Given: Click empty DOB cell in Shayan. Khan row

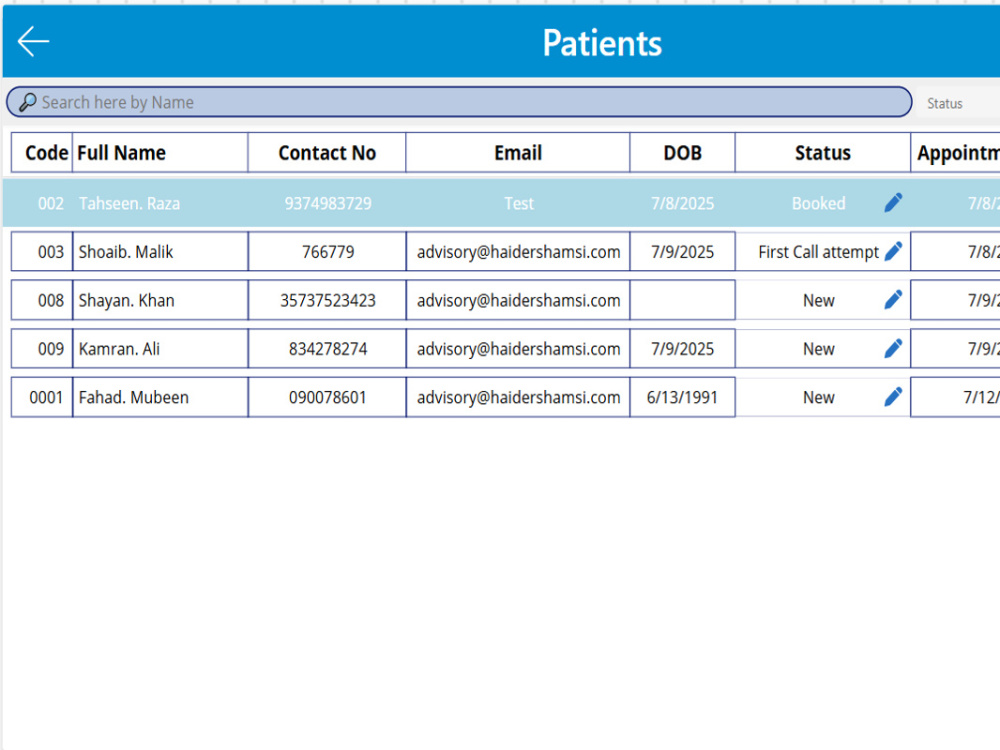Looking at the screenshot, I should [x=682, y=300].
